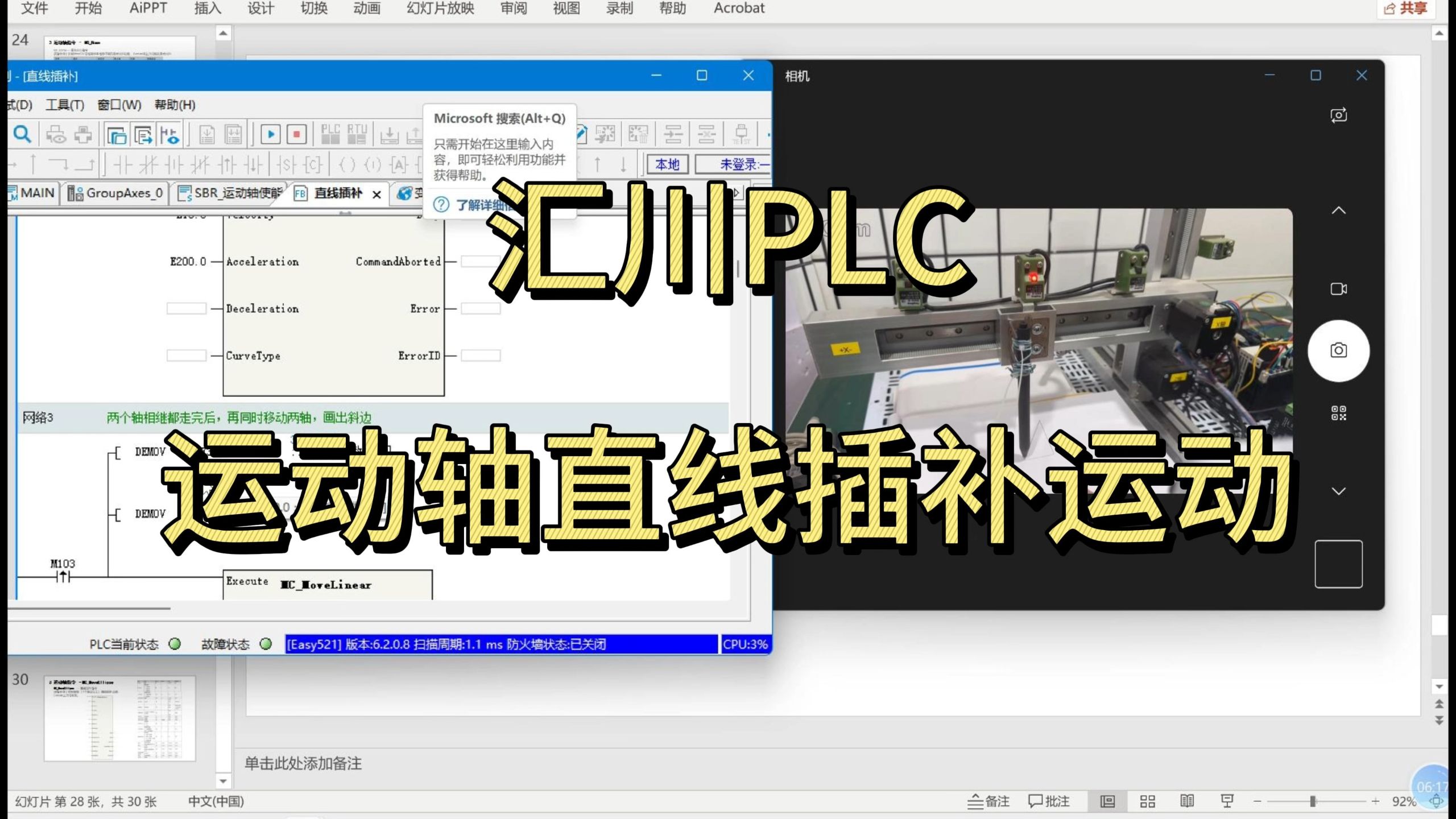Click the zoom in plus button

pyautogui.click(x=1375, y=801)
